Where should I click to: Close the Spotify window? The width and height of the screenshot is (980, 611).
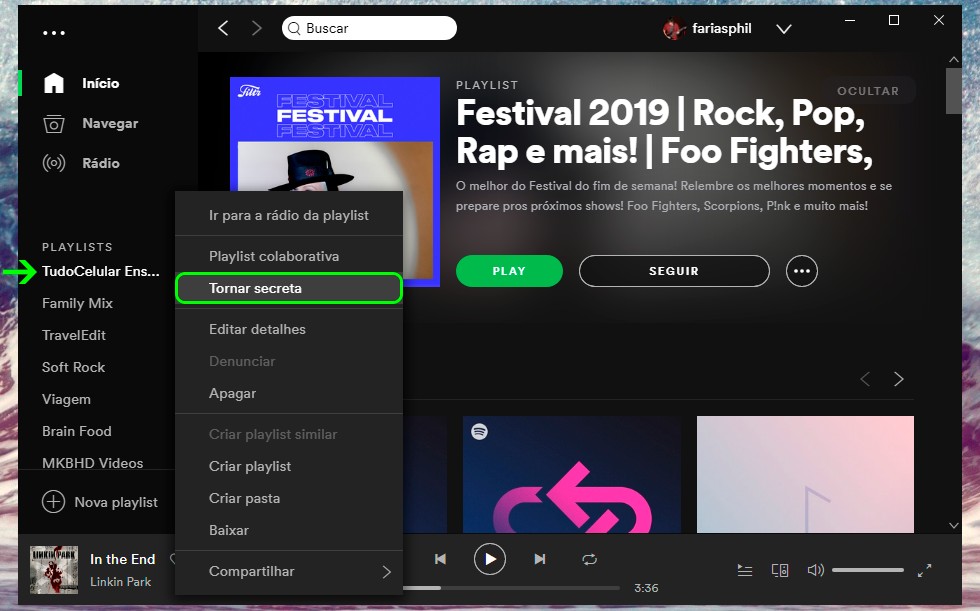coord(939,21)
